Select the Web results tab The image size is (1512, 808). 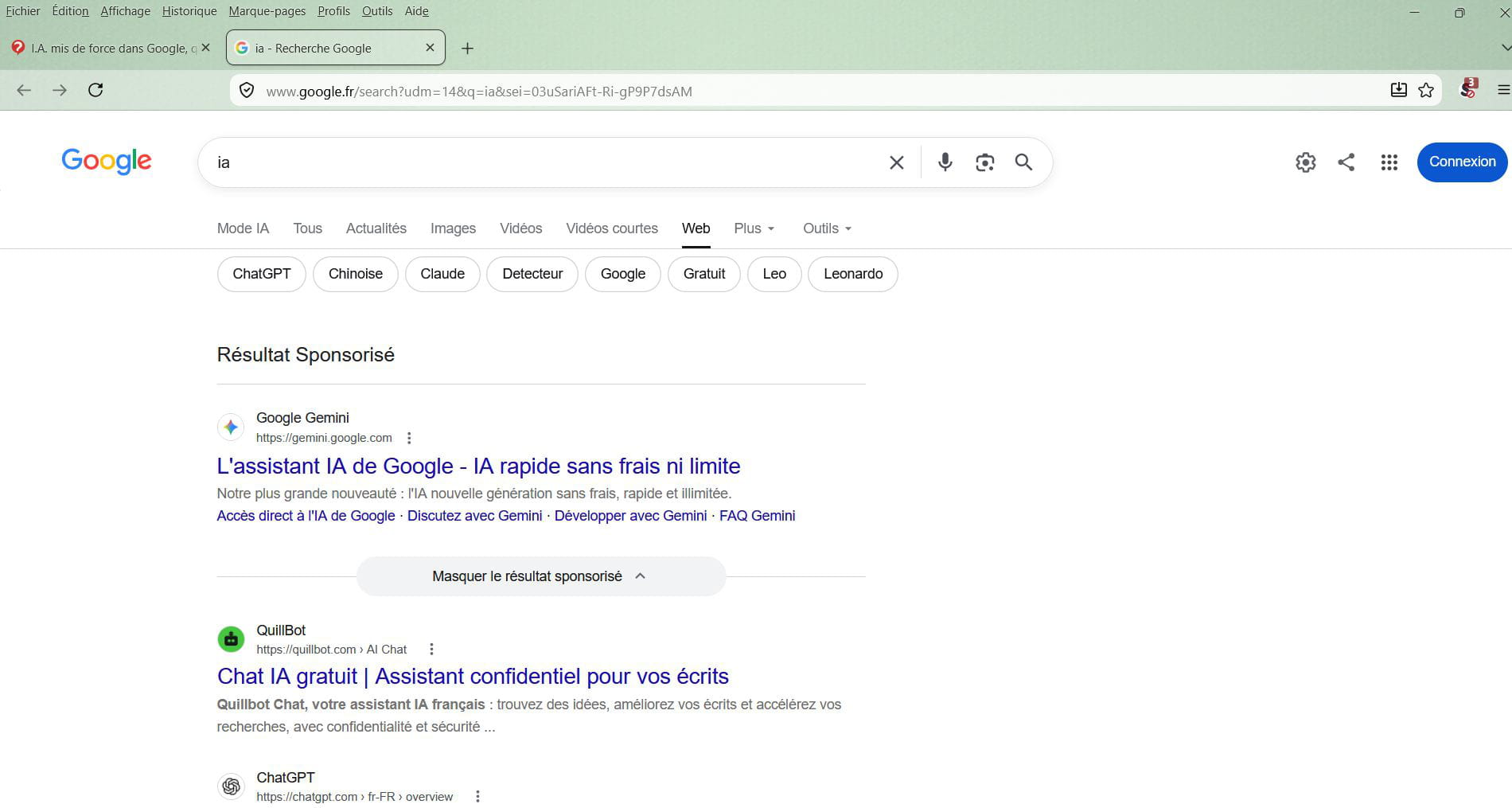click(696, 228)
